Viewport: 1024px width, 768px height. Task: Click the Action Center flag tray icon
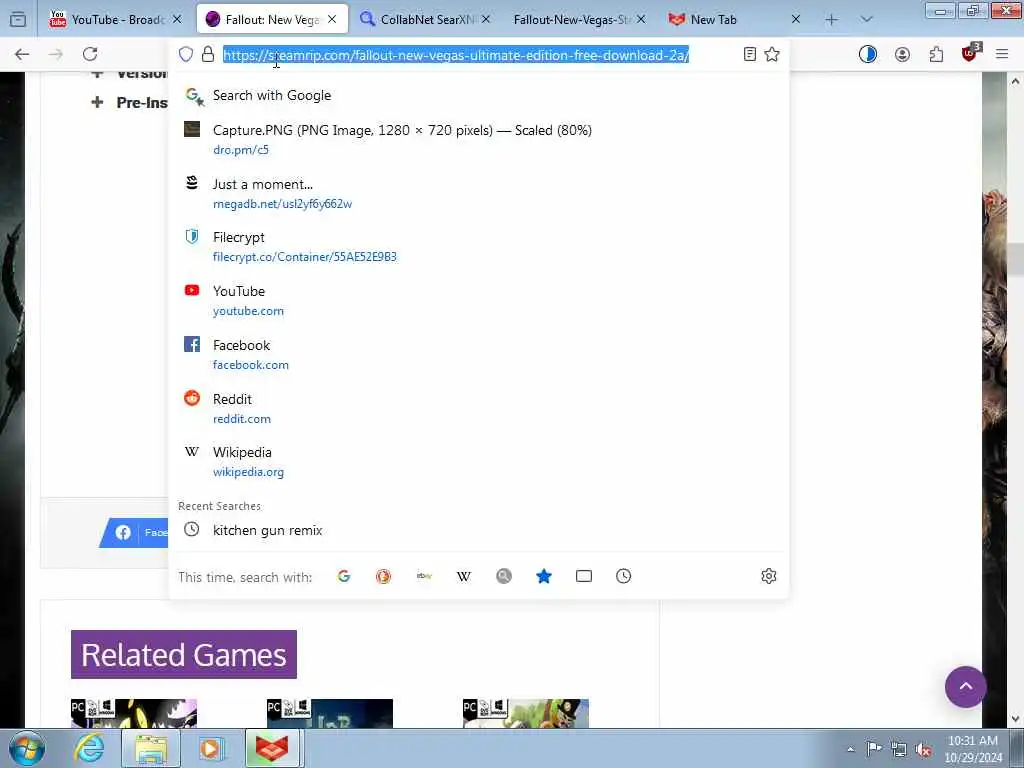[874, 748]
